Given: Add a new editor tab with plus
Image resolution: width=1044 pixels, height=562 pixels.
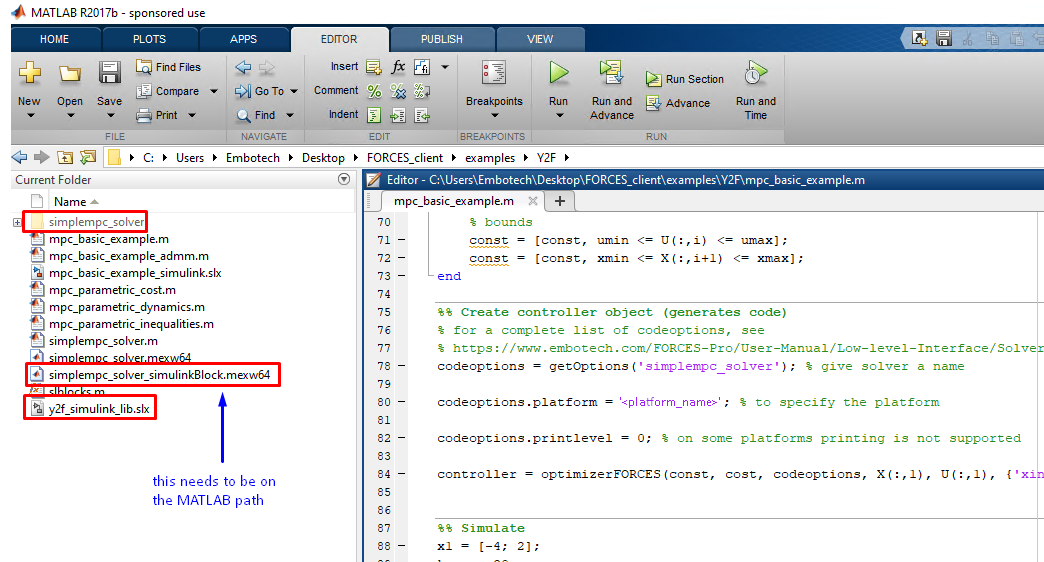Looking at the screenshot, I should [x=560, y=201].
